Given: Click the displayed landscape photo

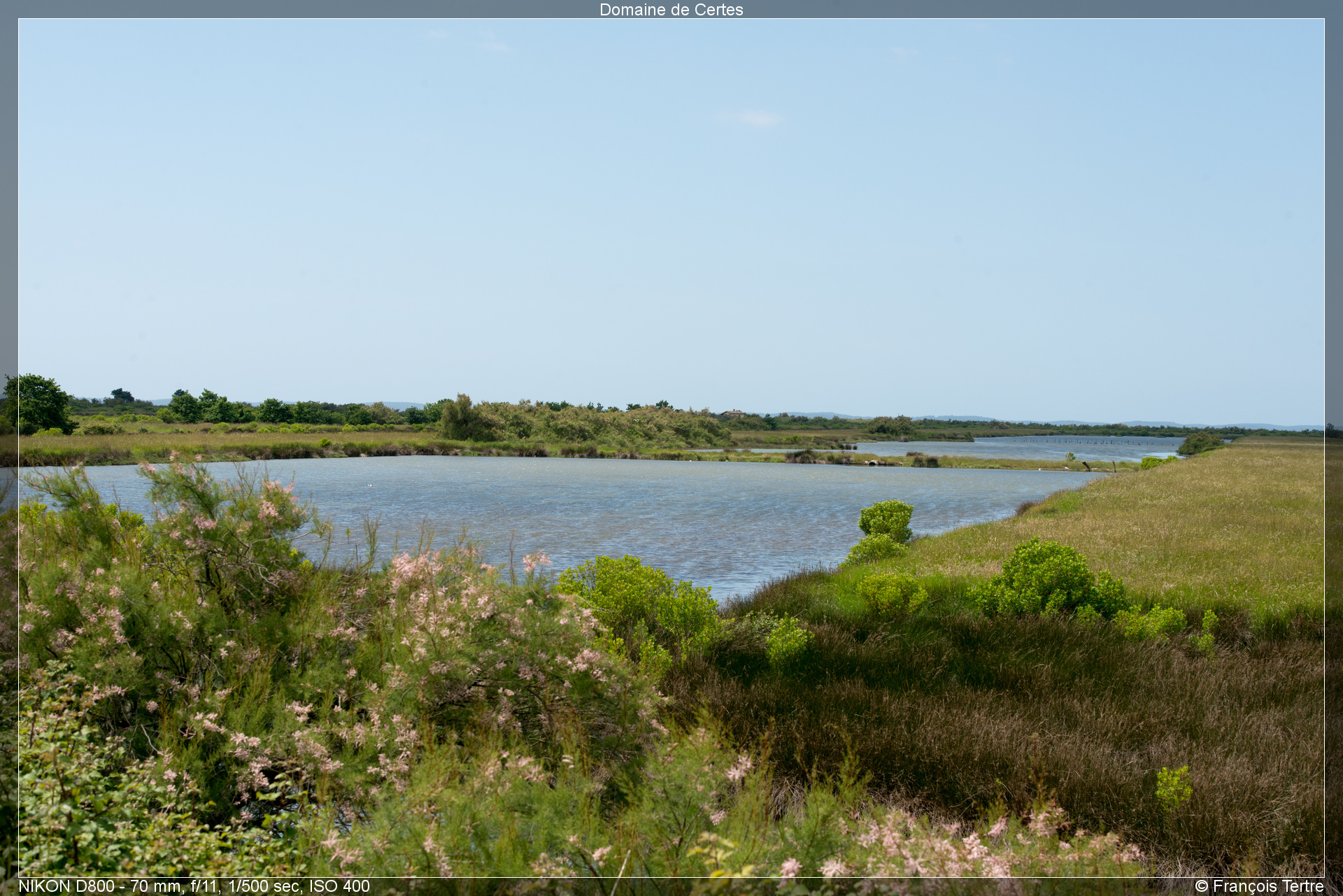Looking at the screenshot, I should pos(671,448).
